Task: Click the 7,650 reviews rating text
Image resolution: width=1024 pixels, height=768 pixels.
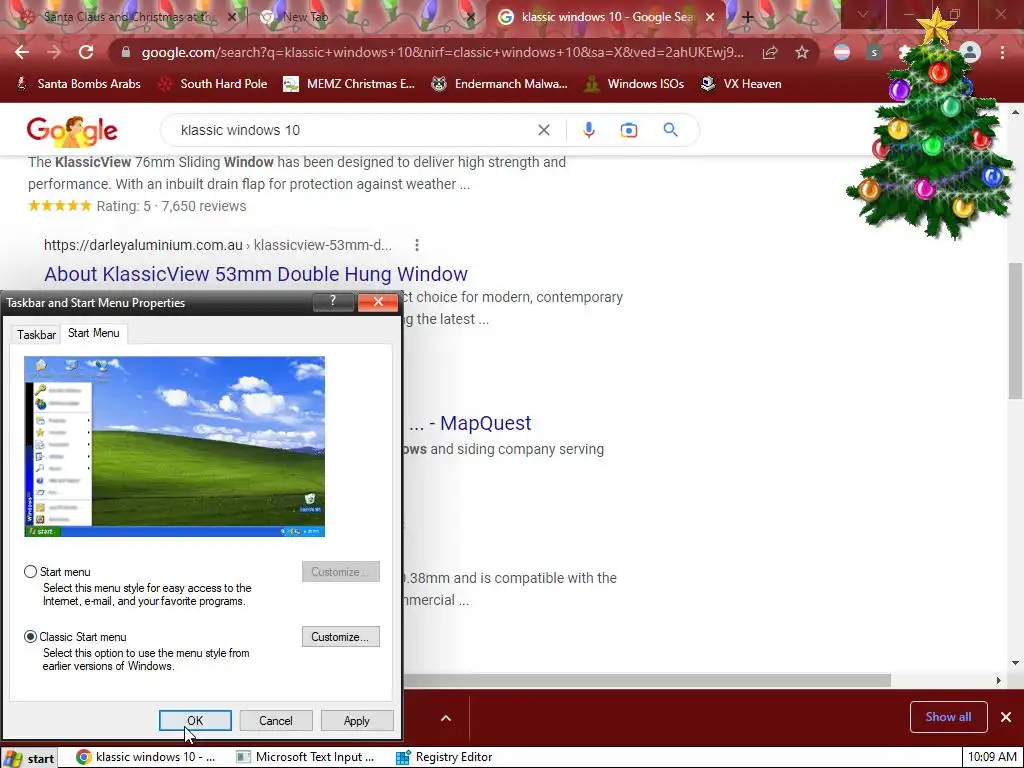Action: 204,206
